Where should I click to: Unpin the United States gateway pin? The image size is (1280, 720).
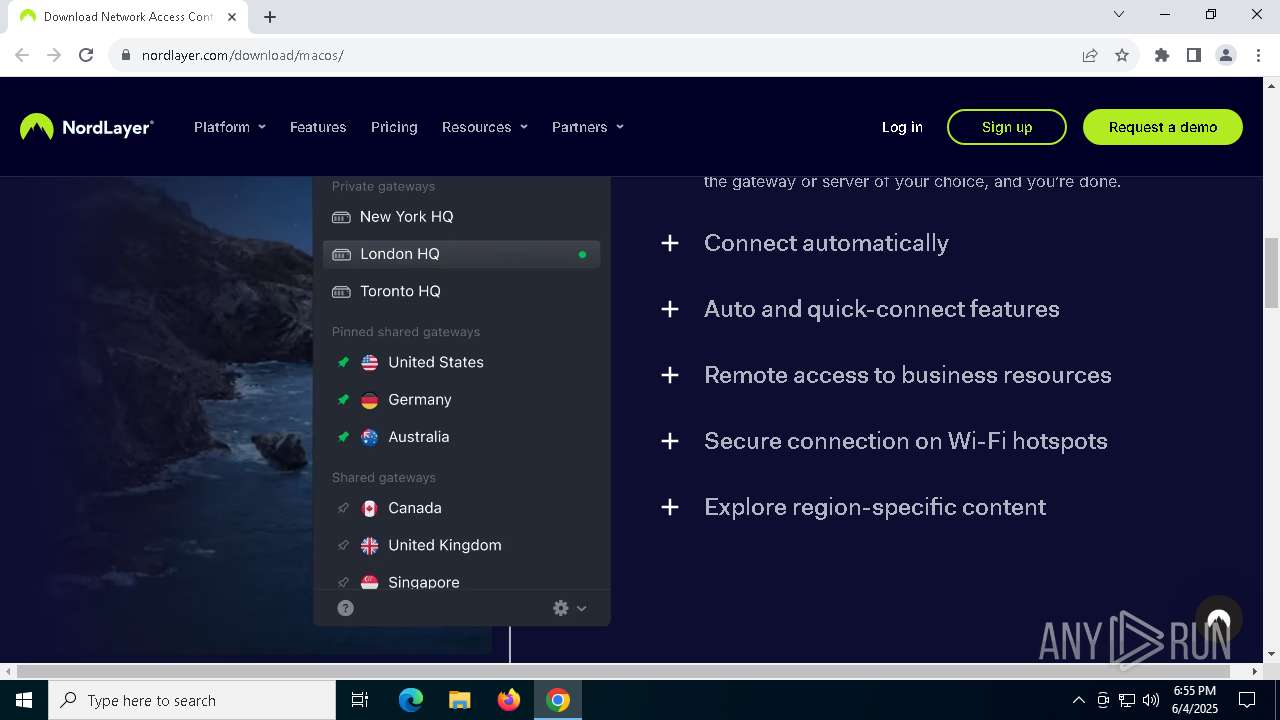point(343,362)
